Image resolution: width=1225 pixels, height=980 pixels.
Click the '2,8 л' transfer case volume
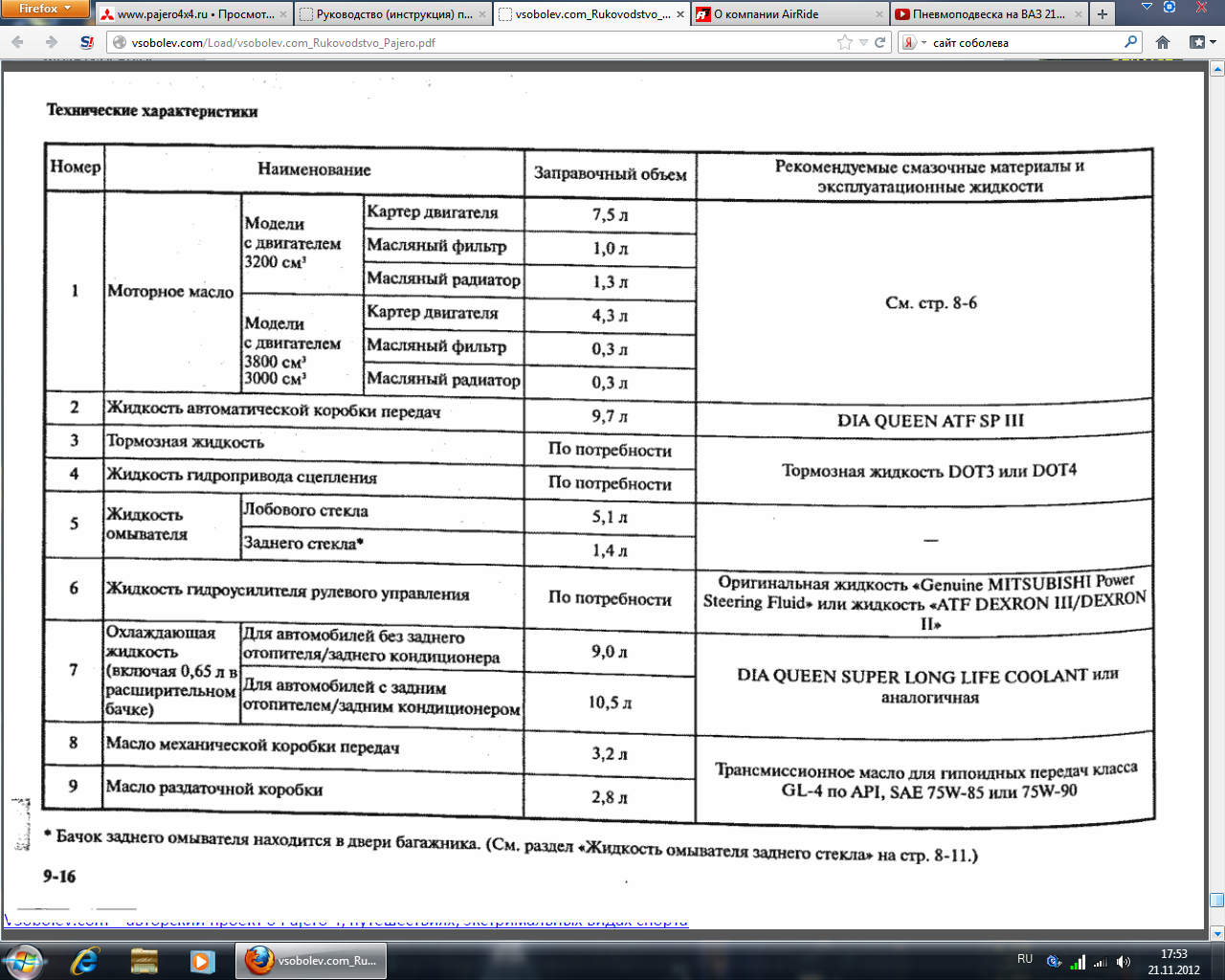[x=610, y=796]
